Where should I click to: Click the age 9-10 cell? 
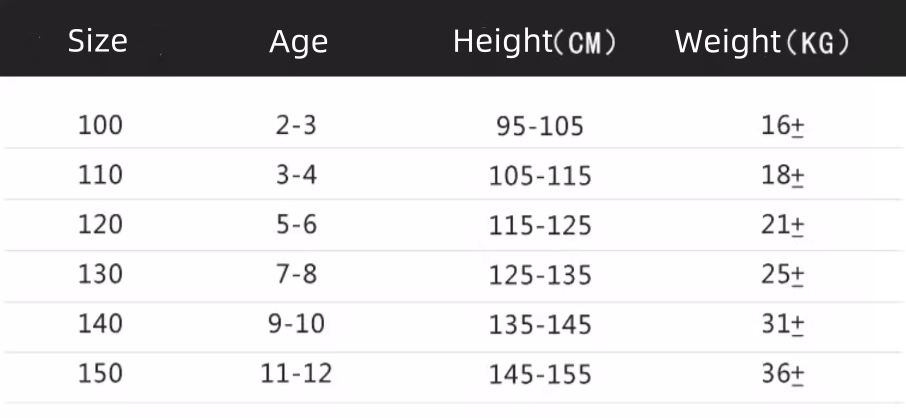tap(296, 323)
